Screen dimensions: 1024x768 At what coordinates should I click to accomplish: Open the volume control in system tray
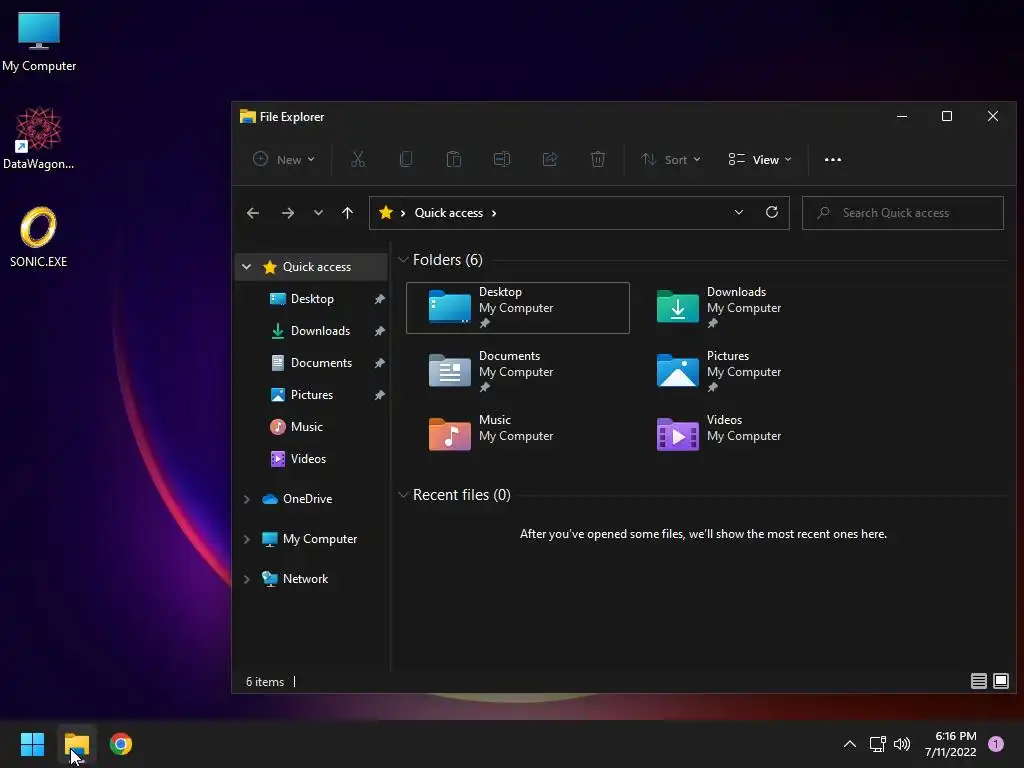[902, 744]
